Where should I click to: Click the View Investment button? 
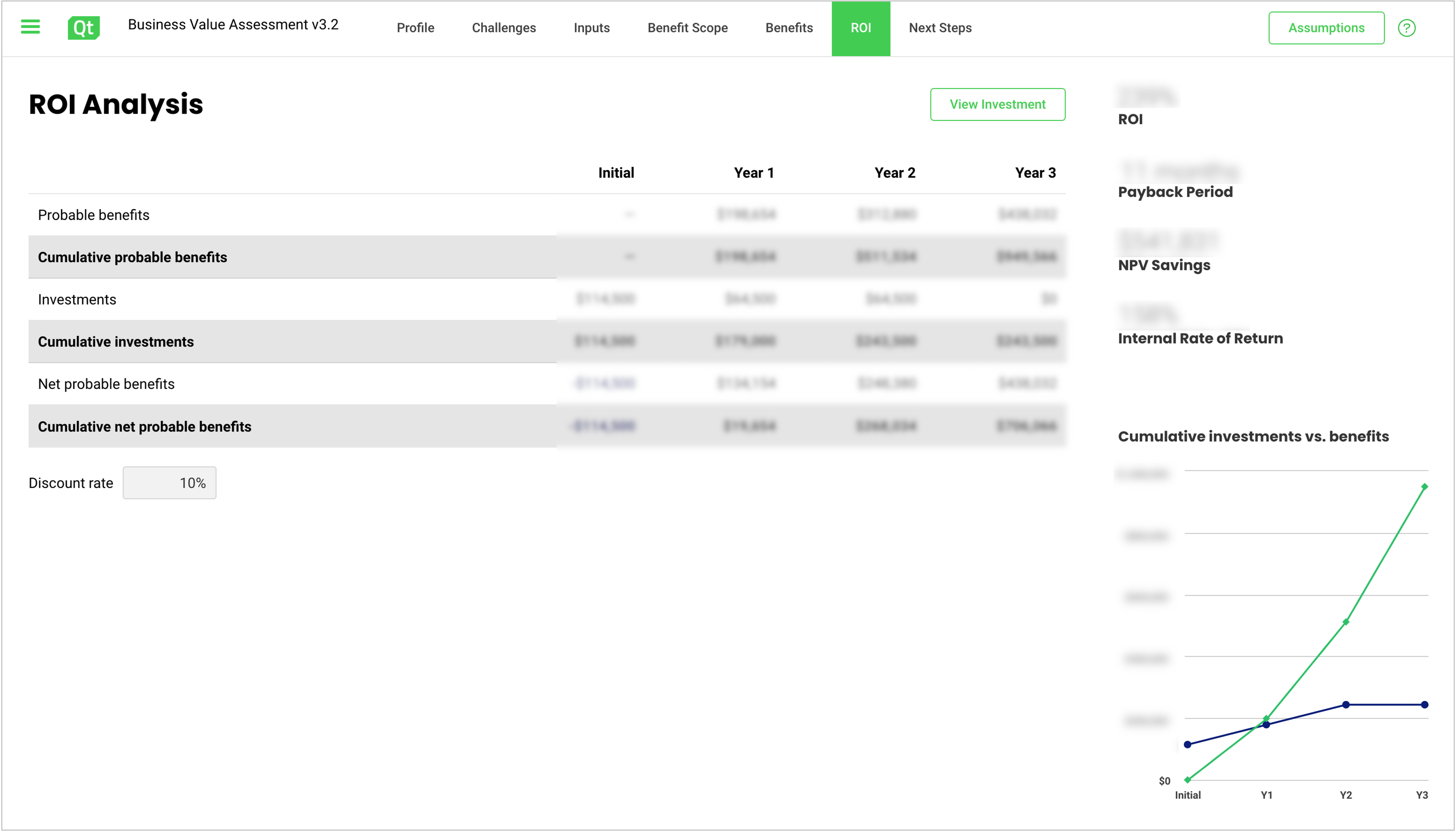[997, 104]
